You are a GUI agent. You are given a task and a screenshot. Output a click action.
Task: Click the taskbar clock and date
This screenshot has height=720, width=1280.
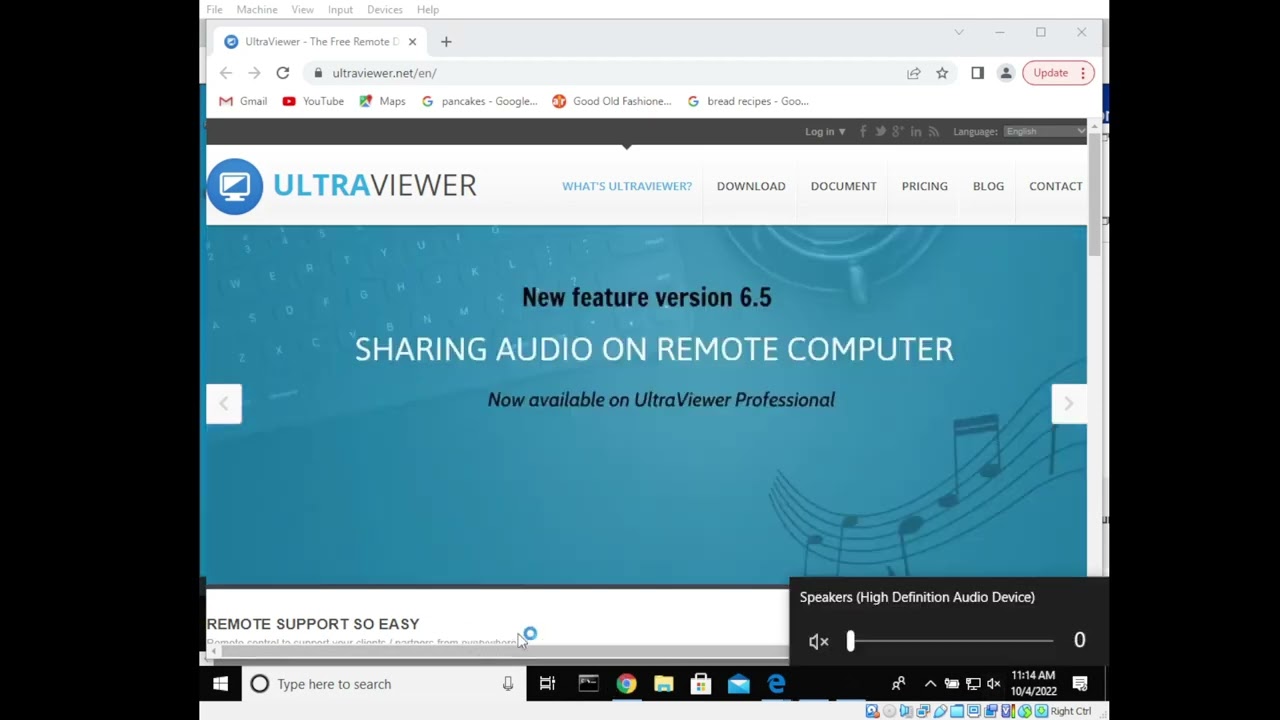coord(1033,684)
